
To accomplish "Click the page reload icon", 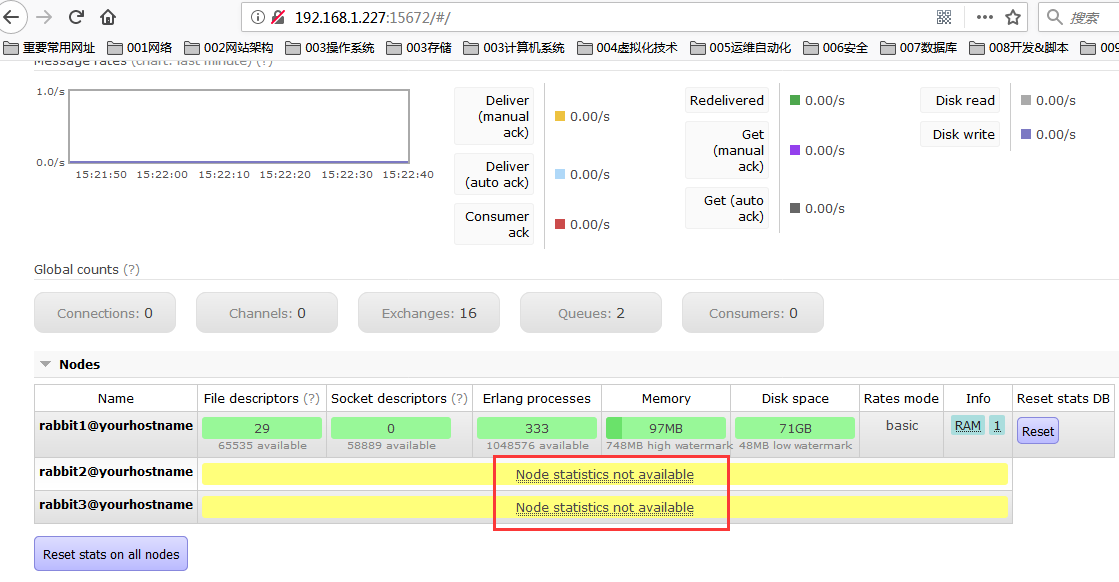I will tap(75, 17).
